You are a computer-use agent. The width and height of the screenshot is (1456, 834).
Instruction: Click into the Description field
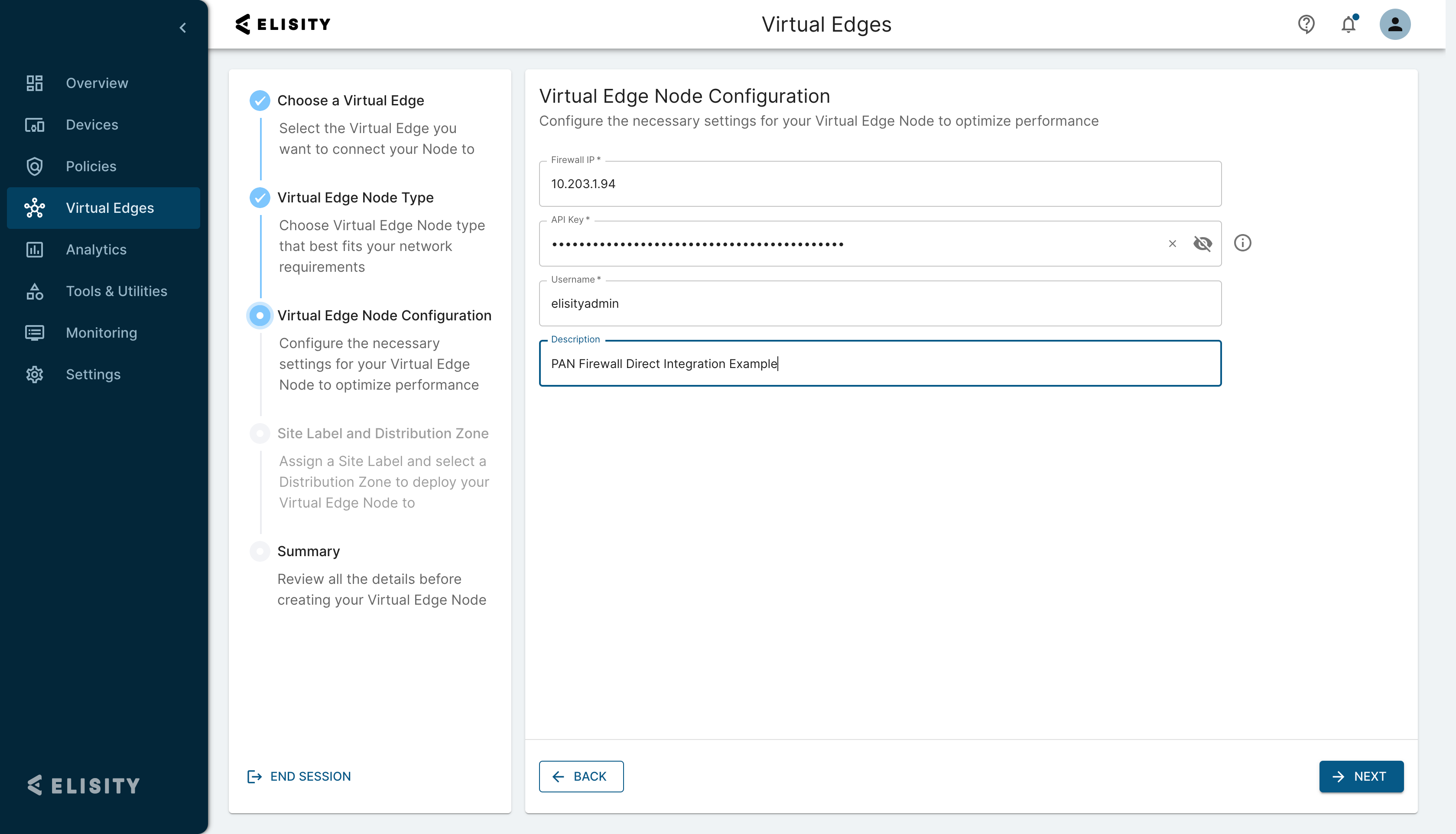(880, 364)
